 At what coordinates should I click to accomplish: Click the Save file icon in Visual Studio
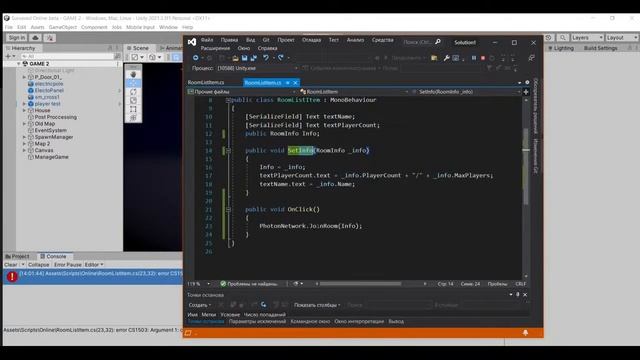(244, 58)
